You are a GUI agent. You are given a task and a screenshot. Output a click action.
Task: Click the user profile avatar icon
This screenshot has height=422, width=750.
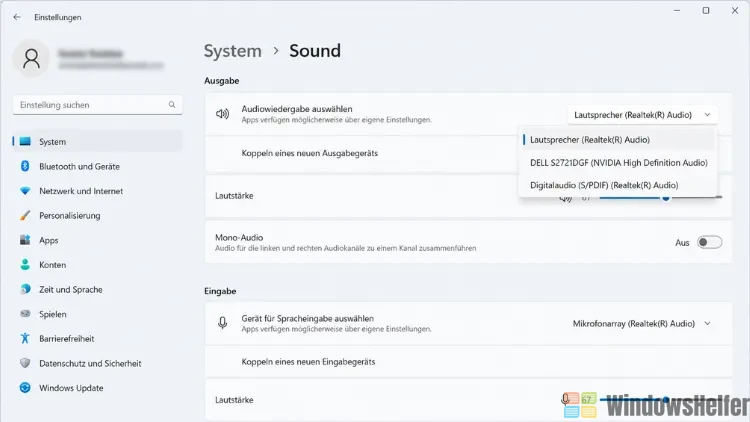click(31, 58)
